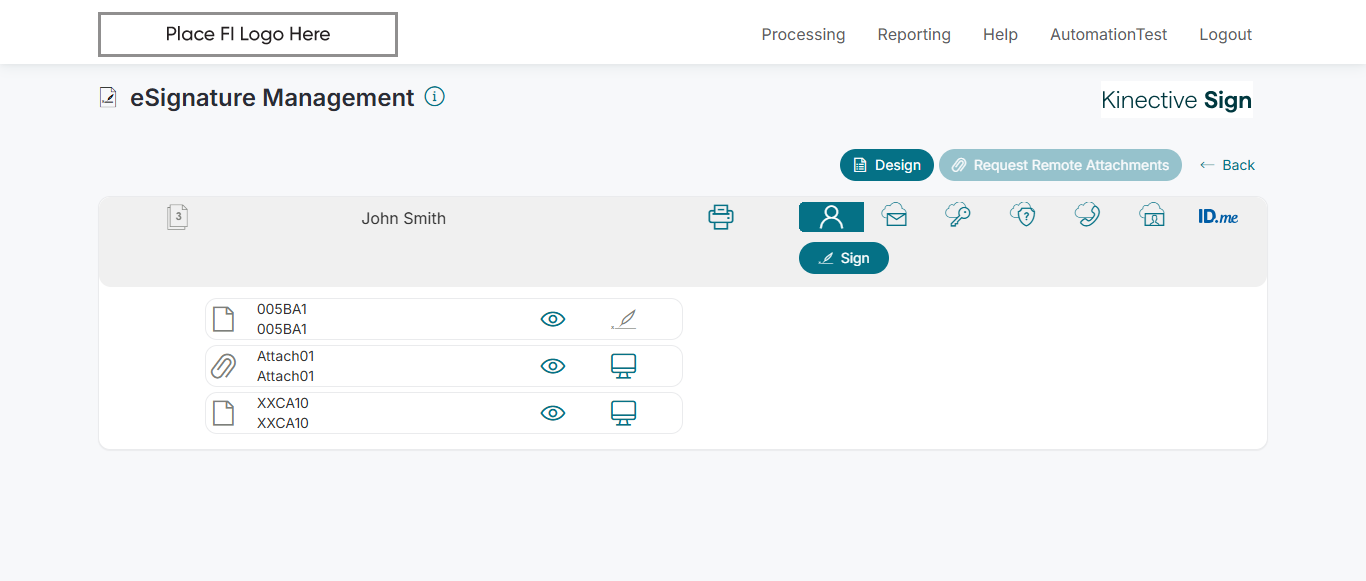
Task: Click the John Smith signer name
Action: [404, 218]
